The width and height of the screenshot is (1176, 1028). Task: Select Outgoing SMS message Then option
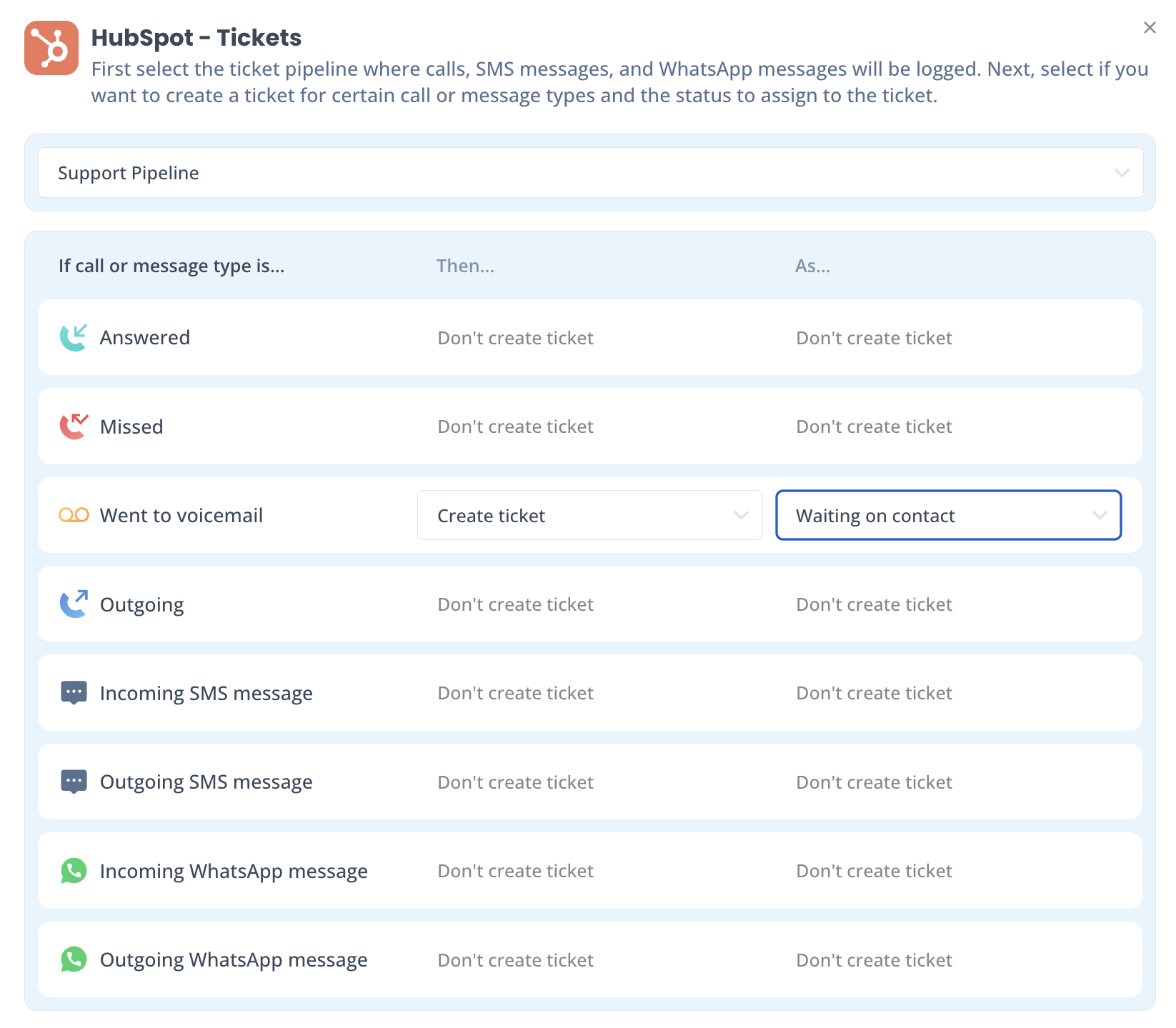(515, 782)
